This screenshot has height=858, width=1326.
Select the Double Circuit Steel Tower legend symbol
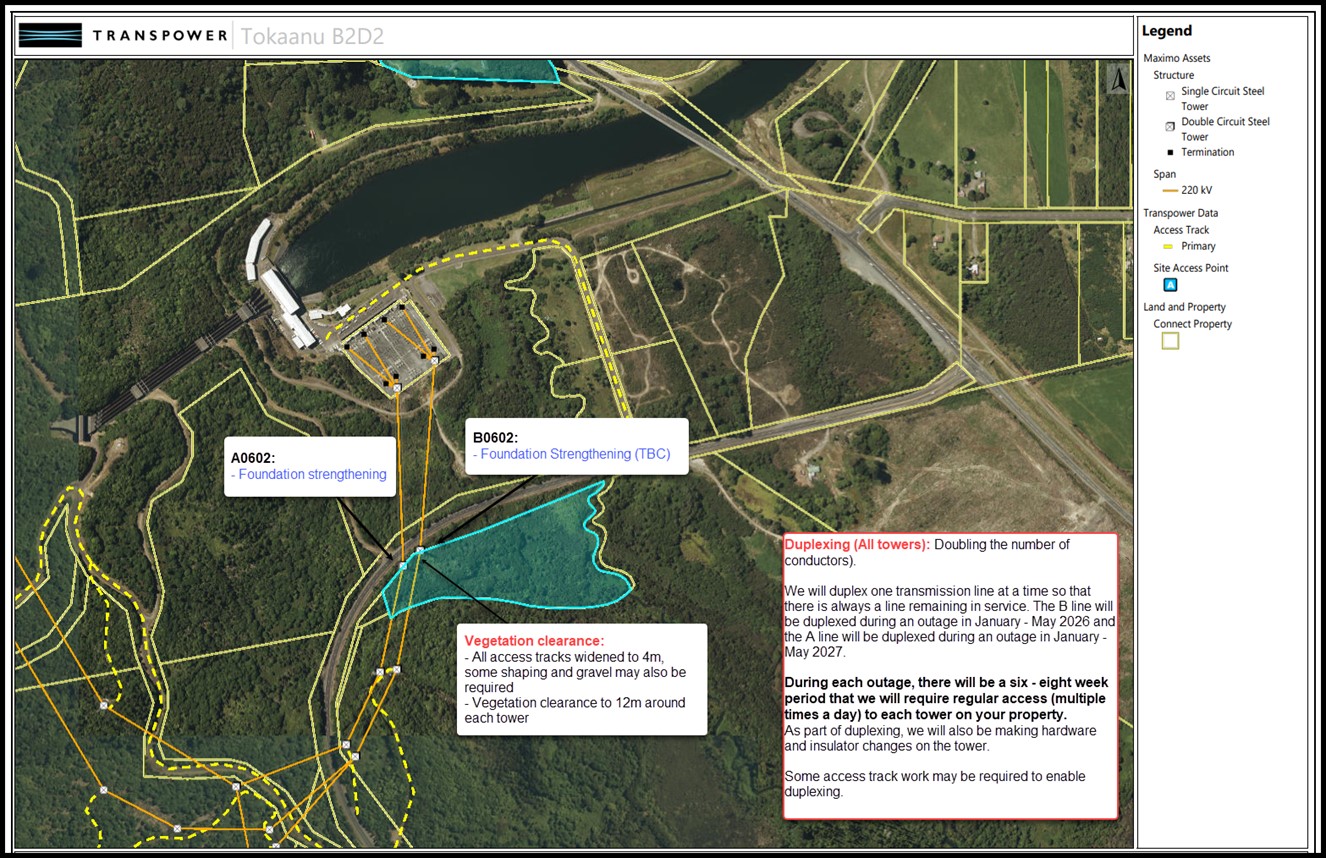(1171, 128)
